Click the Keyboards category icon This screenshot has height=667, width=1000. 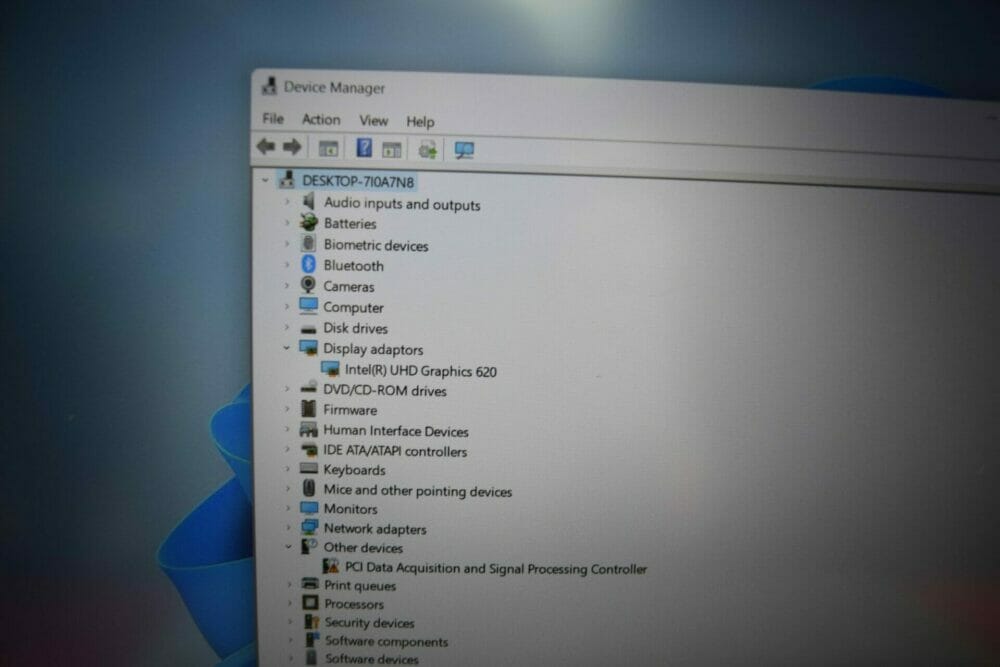(x=309, y=469)
